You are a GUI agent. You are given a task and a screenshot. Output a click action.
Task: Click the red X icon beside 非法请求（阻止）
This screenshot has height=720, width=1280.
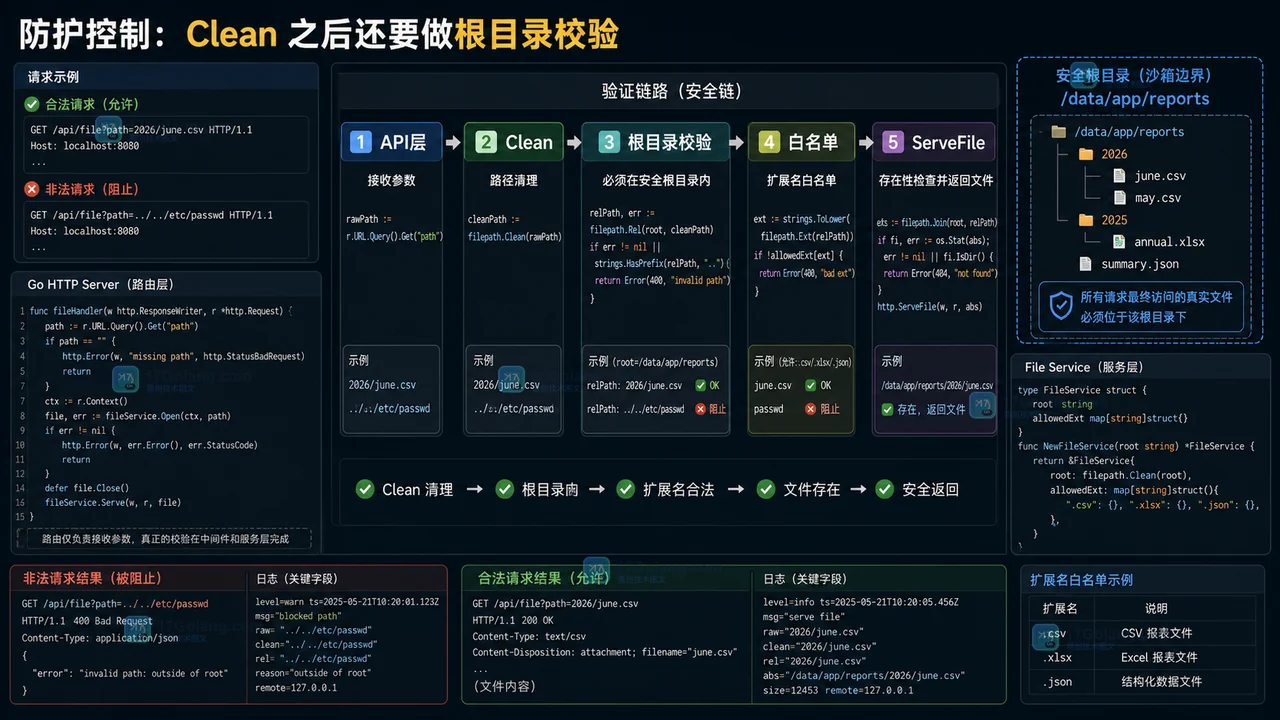point(32,189)
